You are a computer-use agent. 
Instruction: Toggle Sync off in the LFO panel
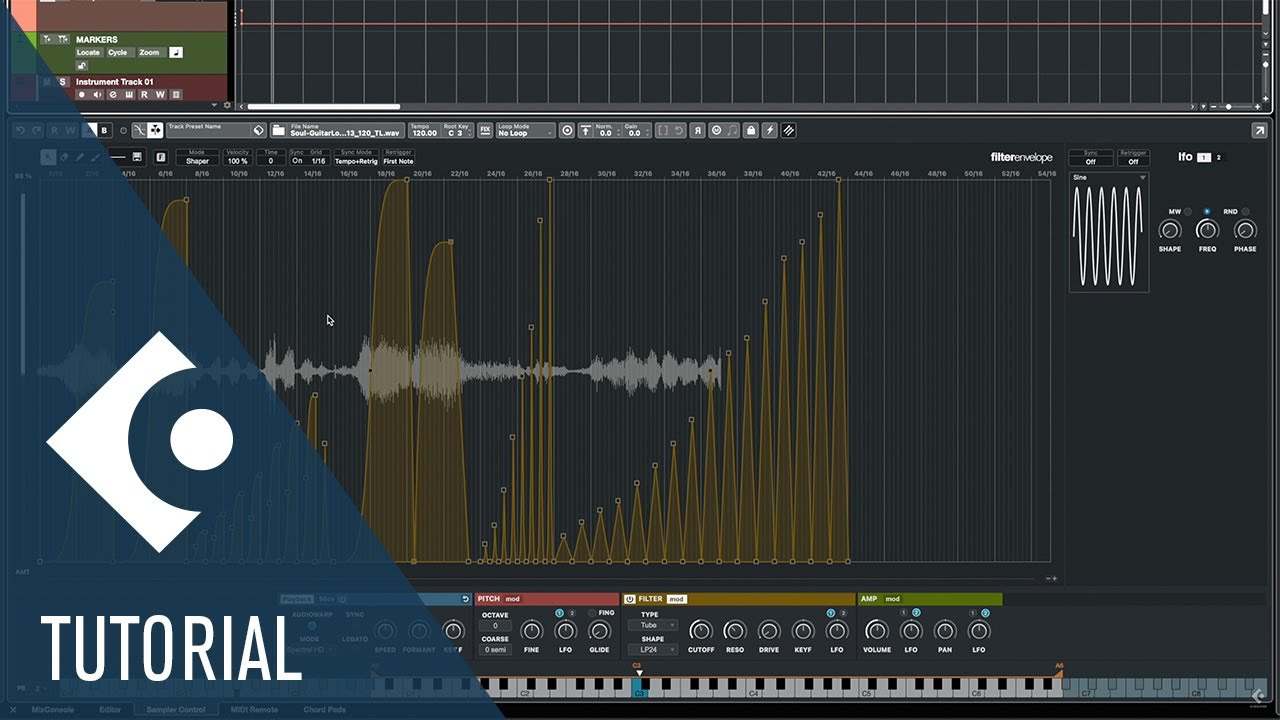pyautogui.click(x=1090, y=161)
